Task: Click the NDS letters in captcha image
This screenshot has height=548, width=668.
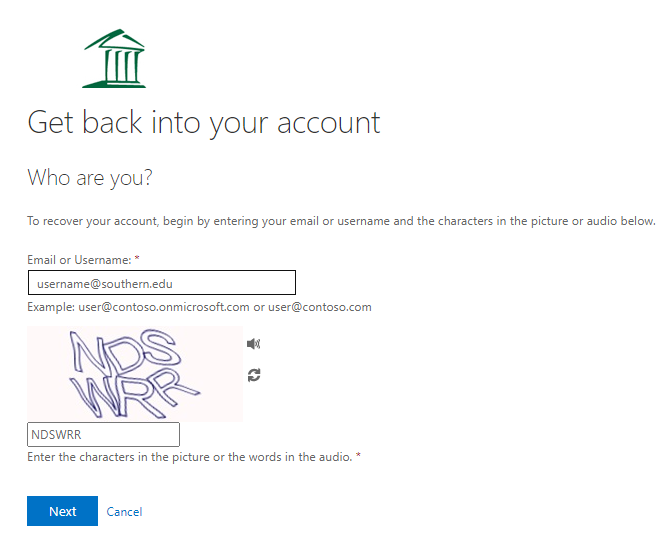Action: (124, 351)
